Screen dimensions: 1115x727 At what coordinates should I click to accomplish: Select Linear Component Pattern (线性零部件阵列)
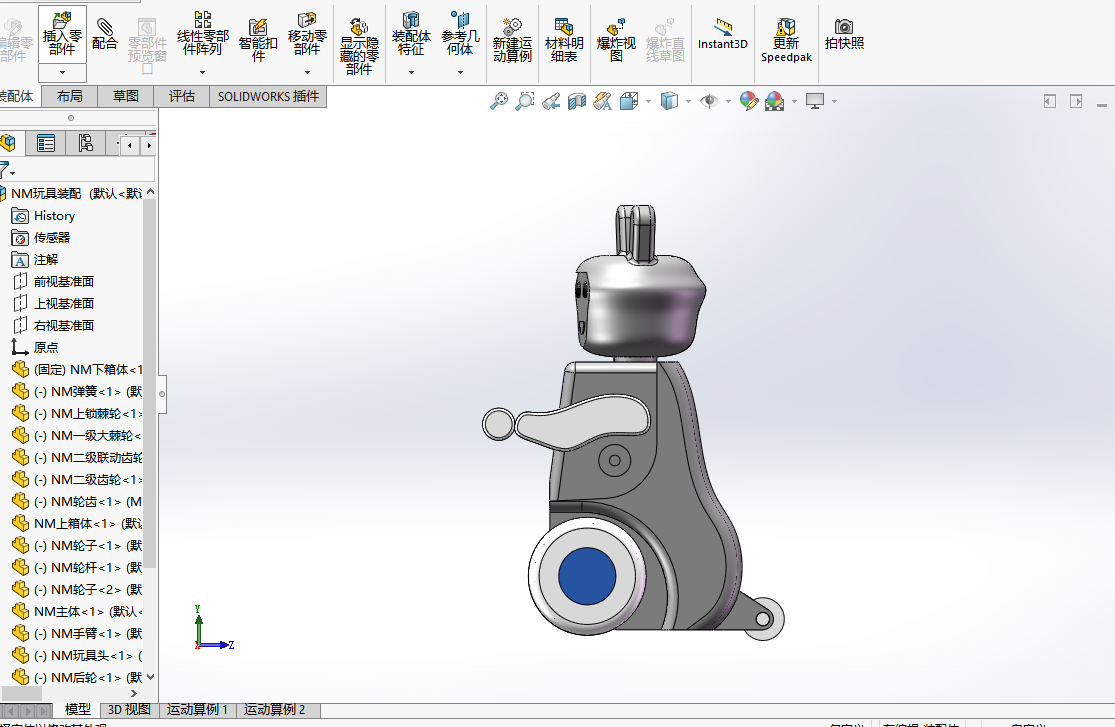tap(203, 34)
